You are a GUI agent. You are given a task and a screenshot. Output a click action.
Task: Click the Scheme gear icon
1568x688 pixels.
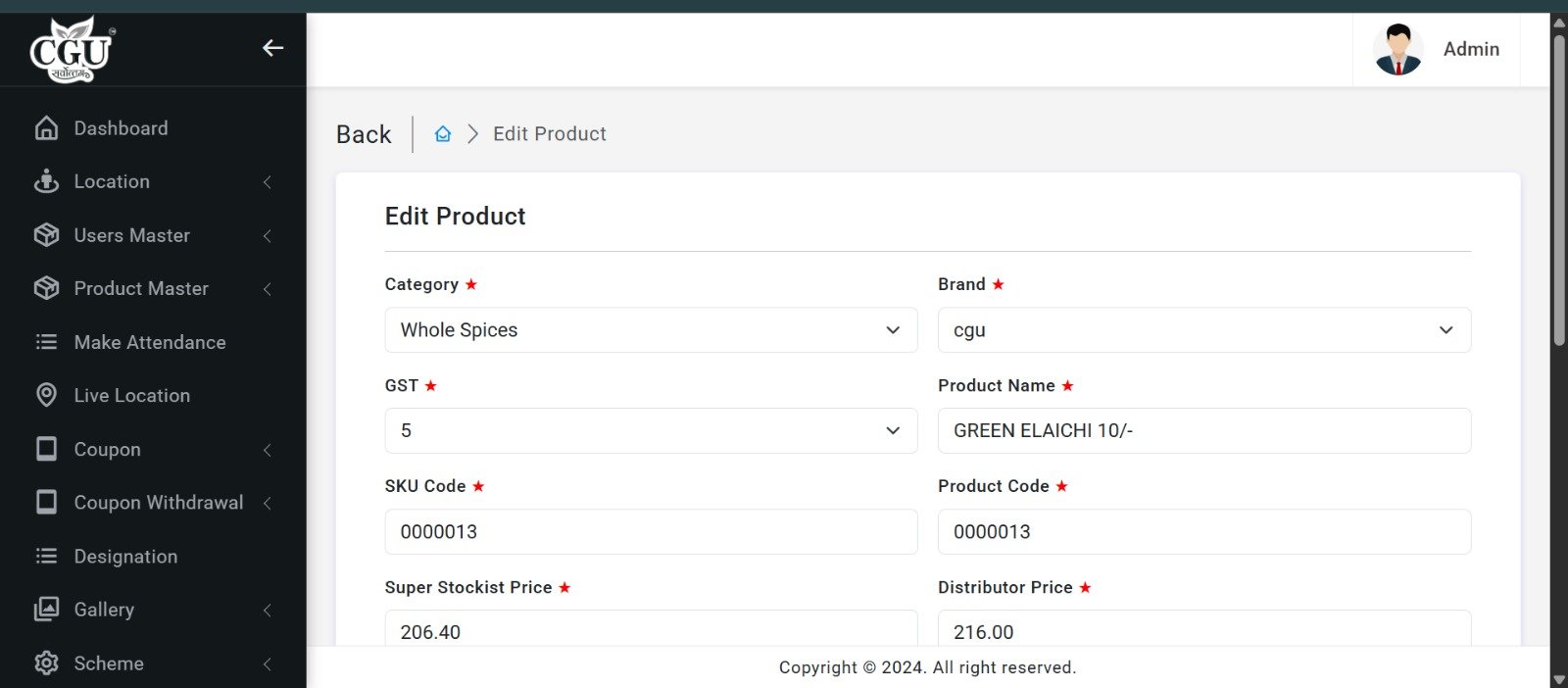click(x=46, y=663)
